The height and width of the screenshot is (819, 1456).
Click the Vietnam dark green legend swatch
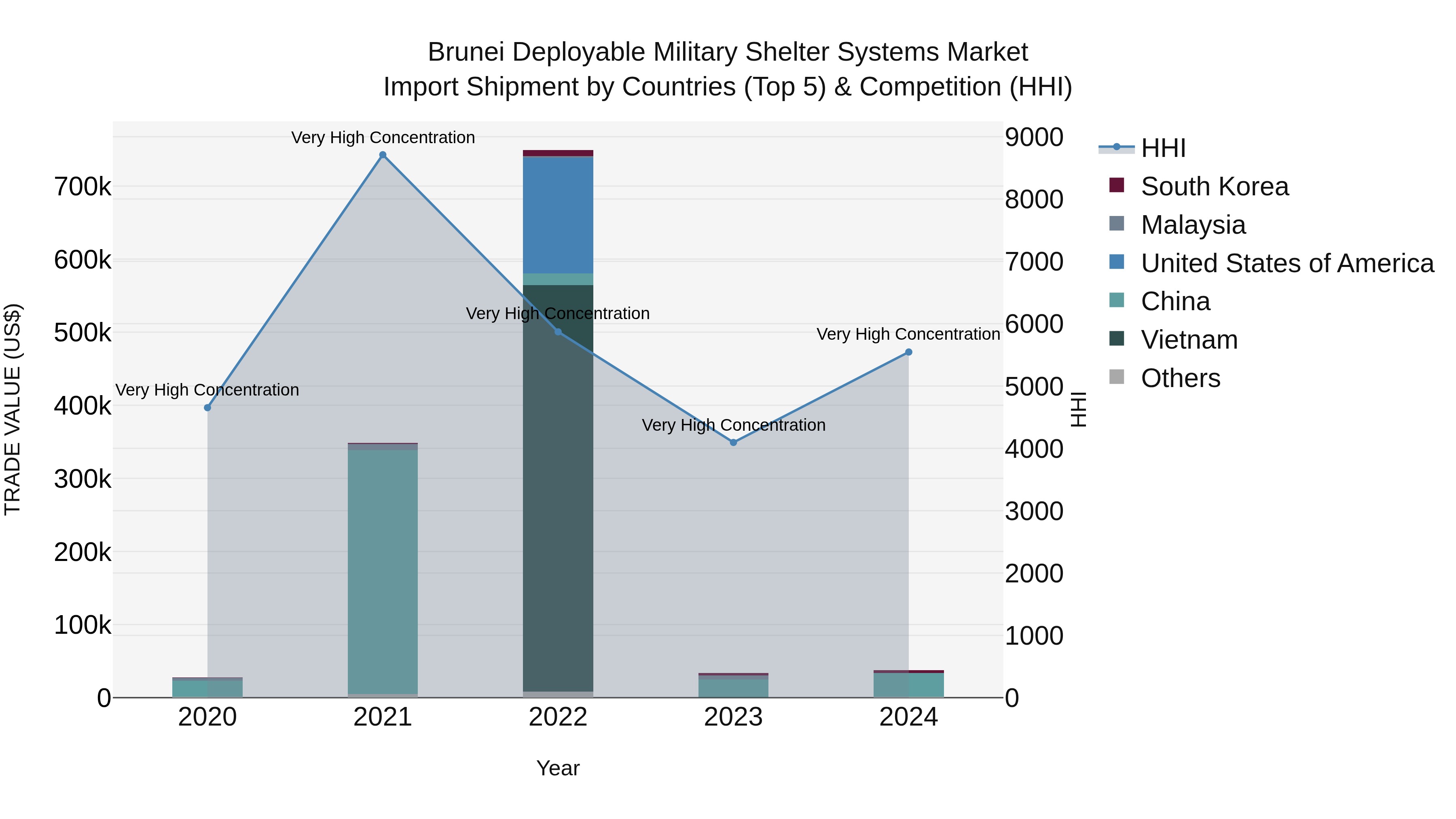point(1117,338)
